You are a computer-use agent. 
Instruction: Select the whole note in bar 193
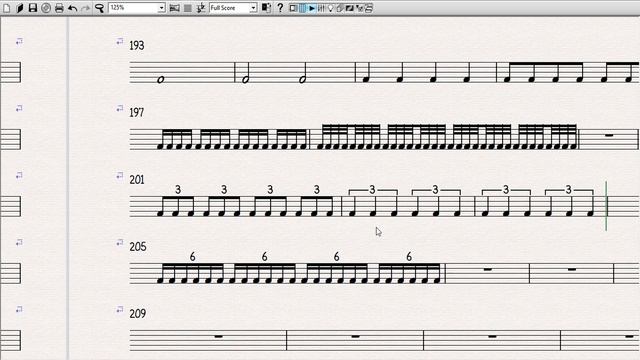coord(161,80)
